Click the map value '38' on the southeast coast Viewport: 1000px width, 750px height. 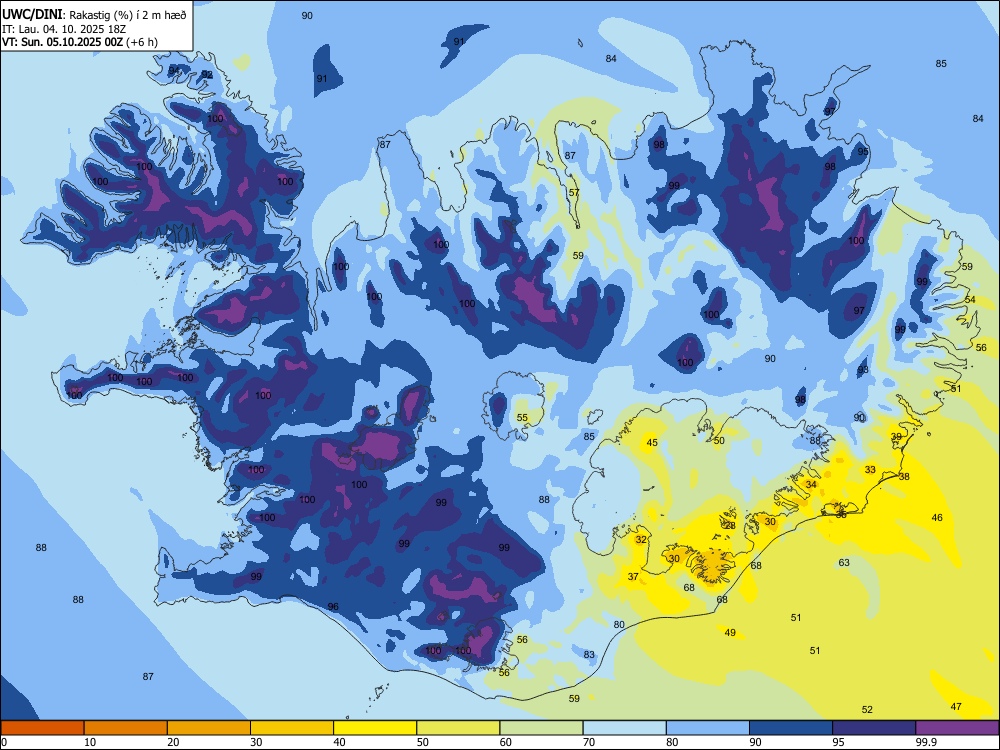tap(904, 477)
